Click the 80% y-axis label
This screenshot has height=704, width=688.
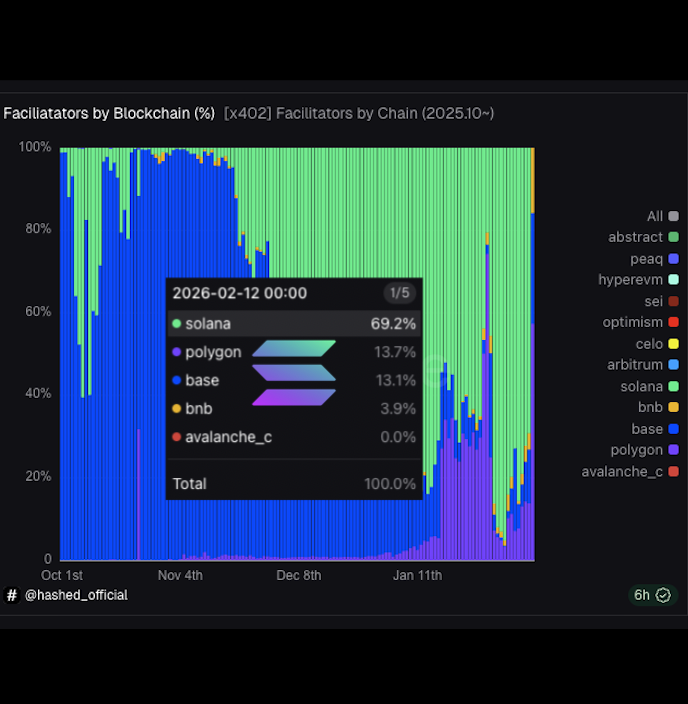point(38,229)
